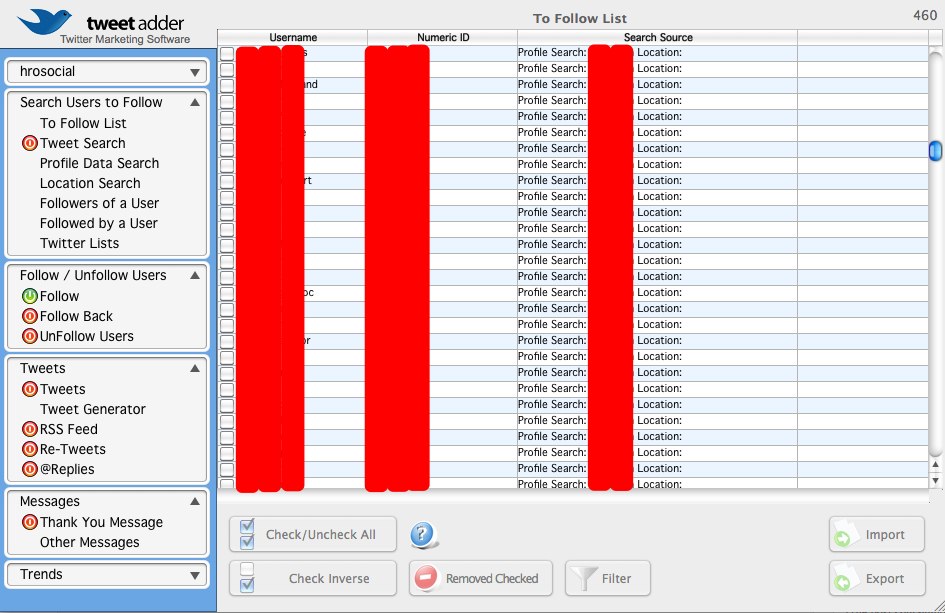Tick the checkbox for username ending "oc"
Viewport: 945px width, 613px height.
point(227,292)
